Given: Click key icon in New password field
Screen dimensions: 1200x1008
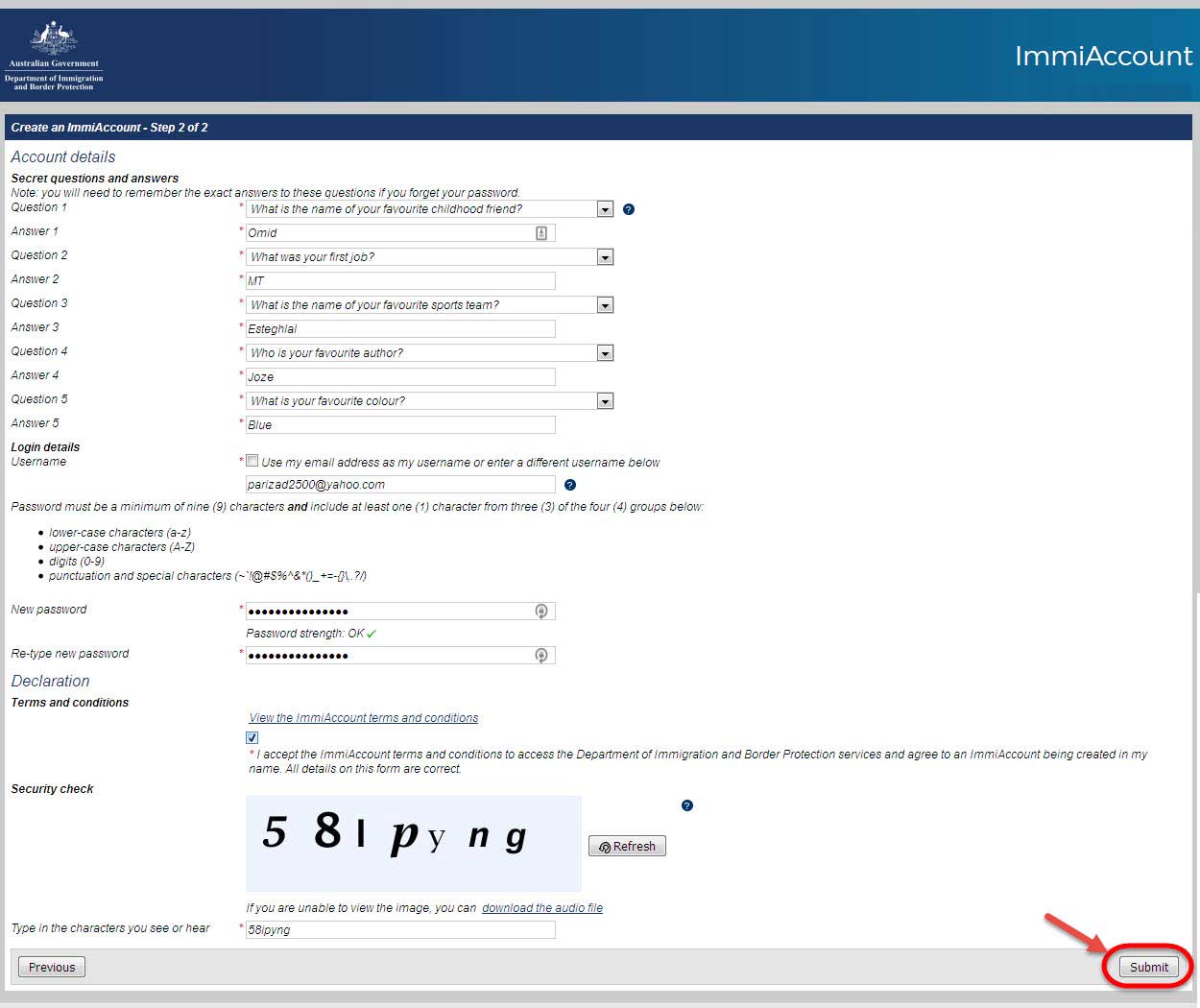Looking at the screenshot, I should [541, 612].
